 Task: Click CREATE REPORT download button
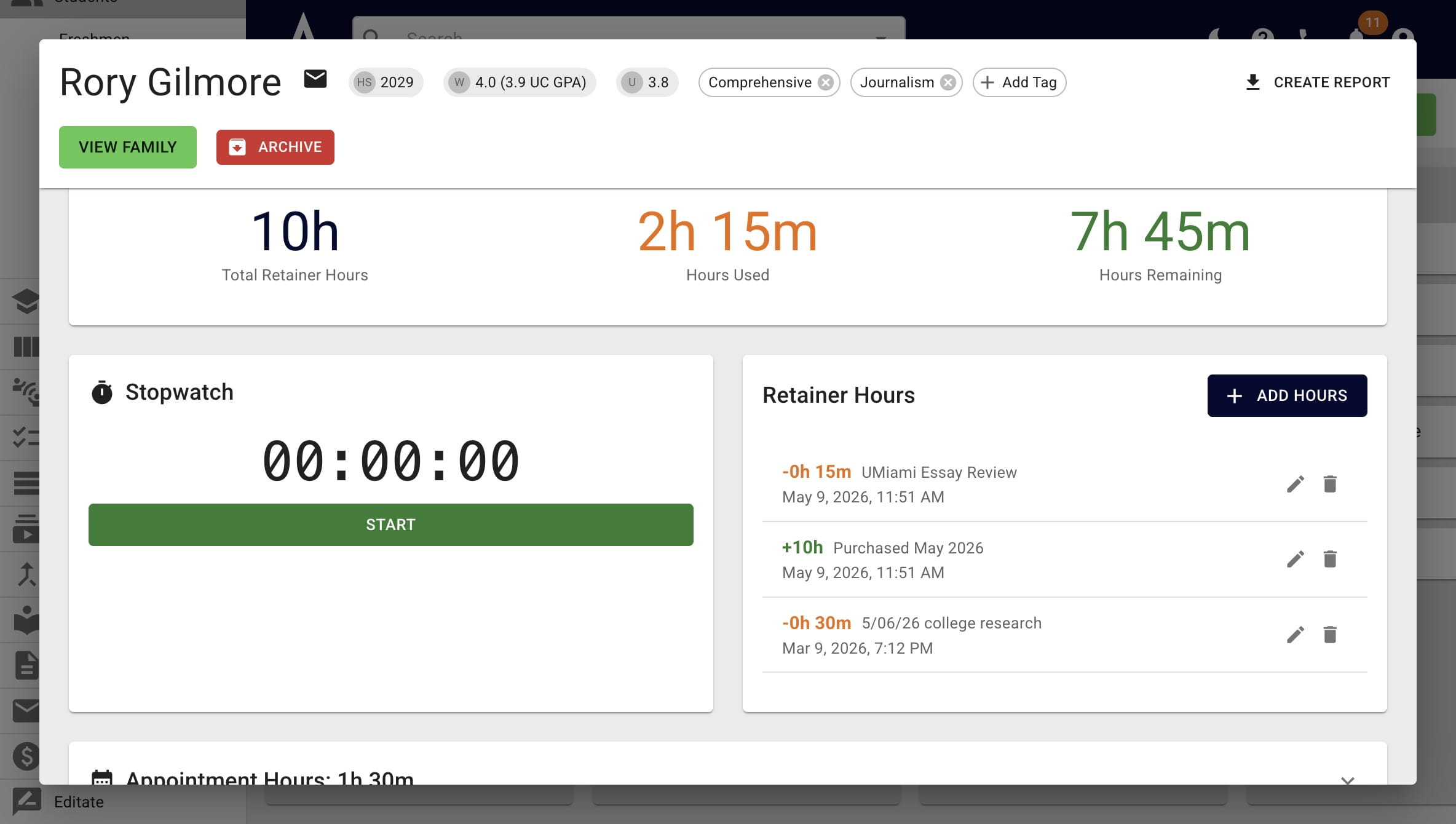[x=1317, y=82]
